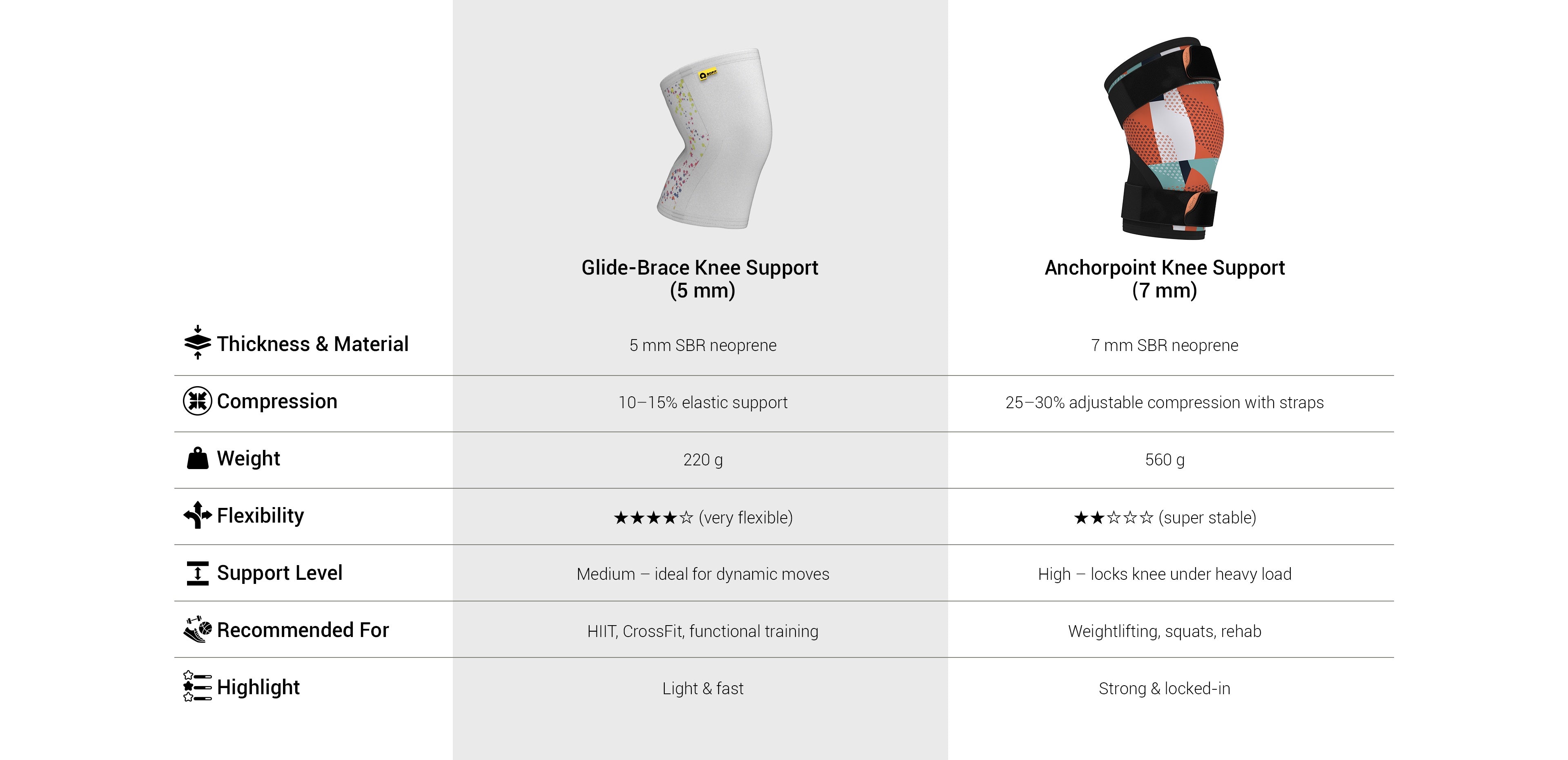Click the Highlight star list icon

tap(197, 686)
